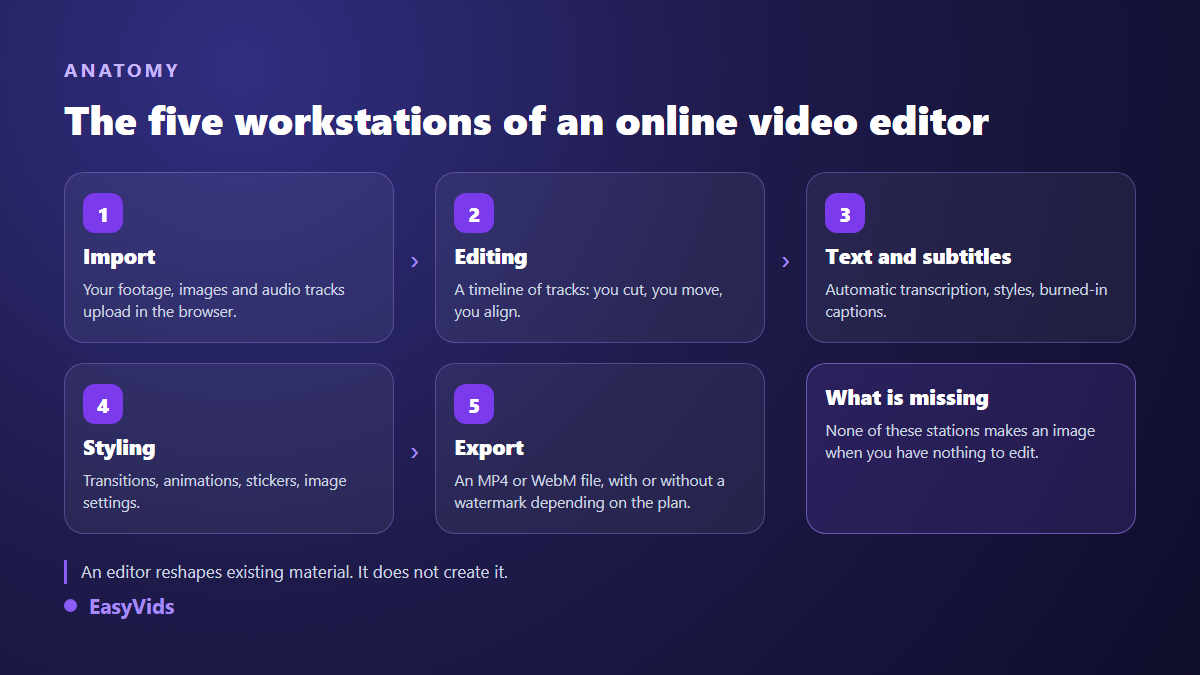Select the Editing heading
1200x675 pixels.
coord(491,257)
